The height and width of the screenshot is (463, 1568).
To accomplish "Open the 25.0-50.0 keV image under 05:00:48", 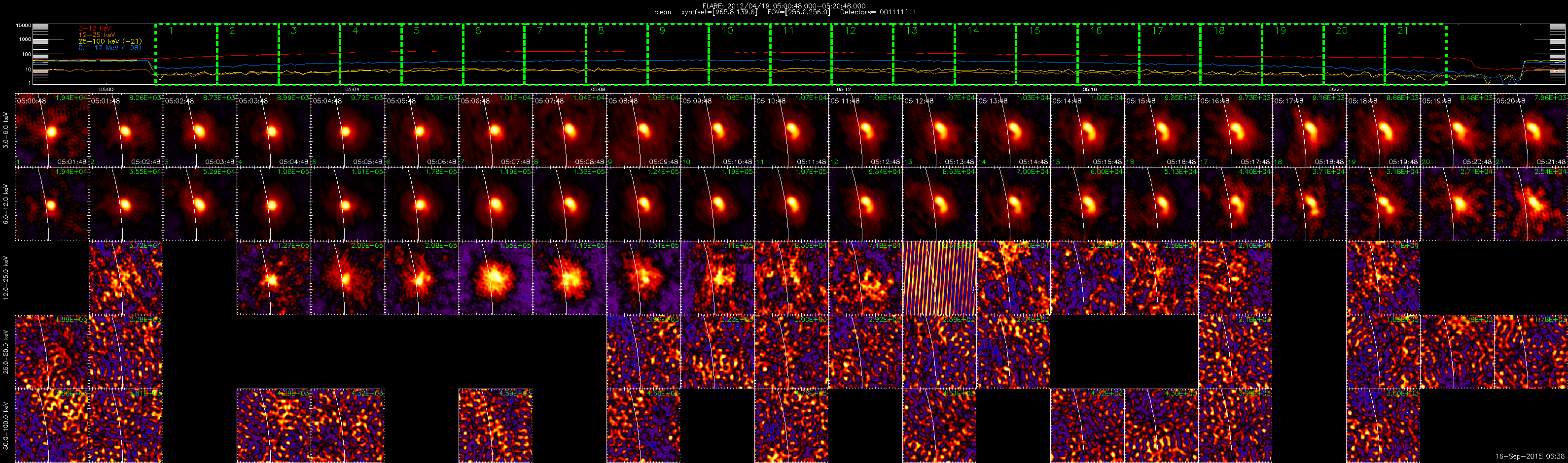I will click(52, 352).
